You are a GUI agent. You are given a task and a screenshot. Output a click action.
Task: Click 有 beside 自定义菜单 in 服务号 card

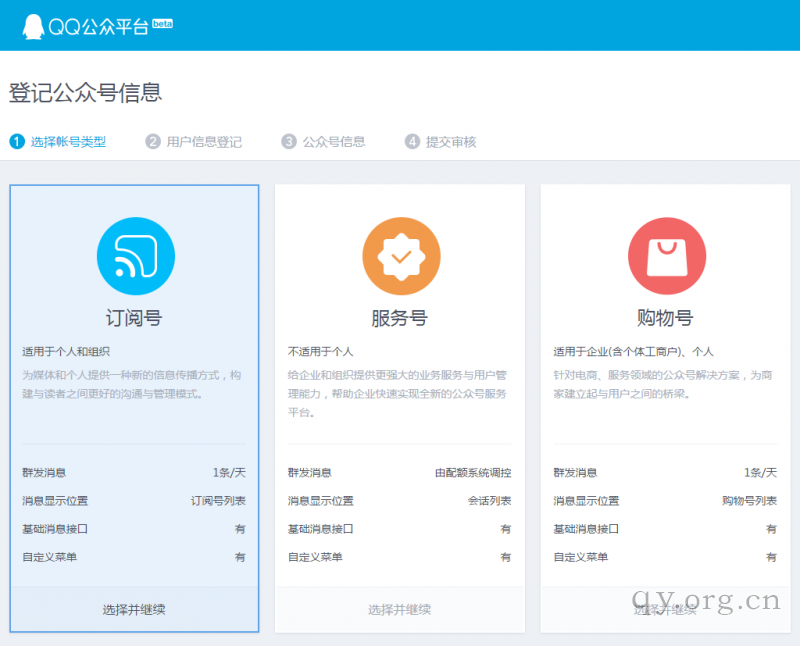pyautogui.click(x=506, y=557)
